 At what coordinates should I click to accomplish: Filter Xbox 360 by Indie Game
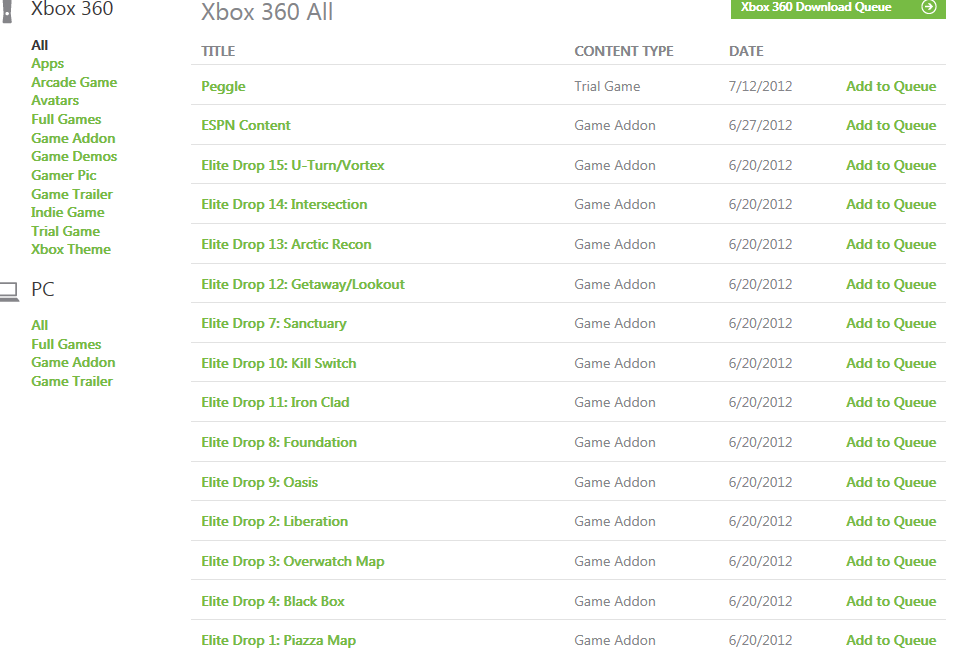(x=68, y=212)
